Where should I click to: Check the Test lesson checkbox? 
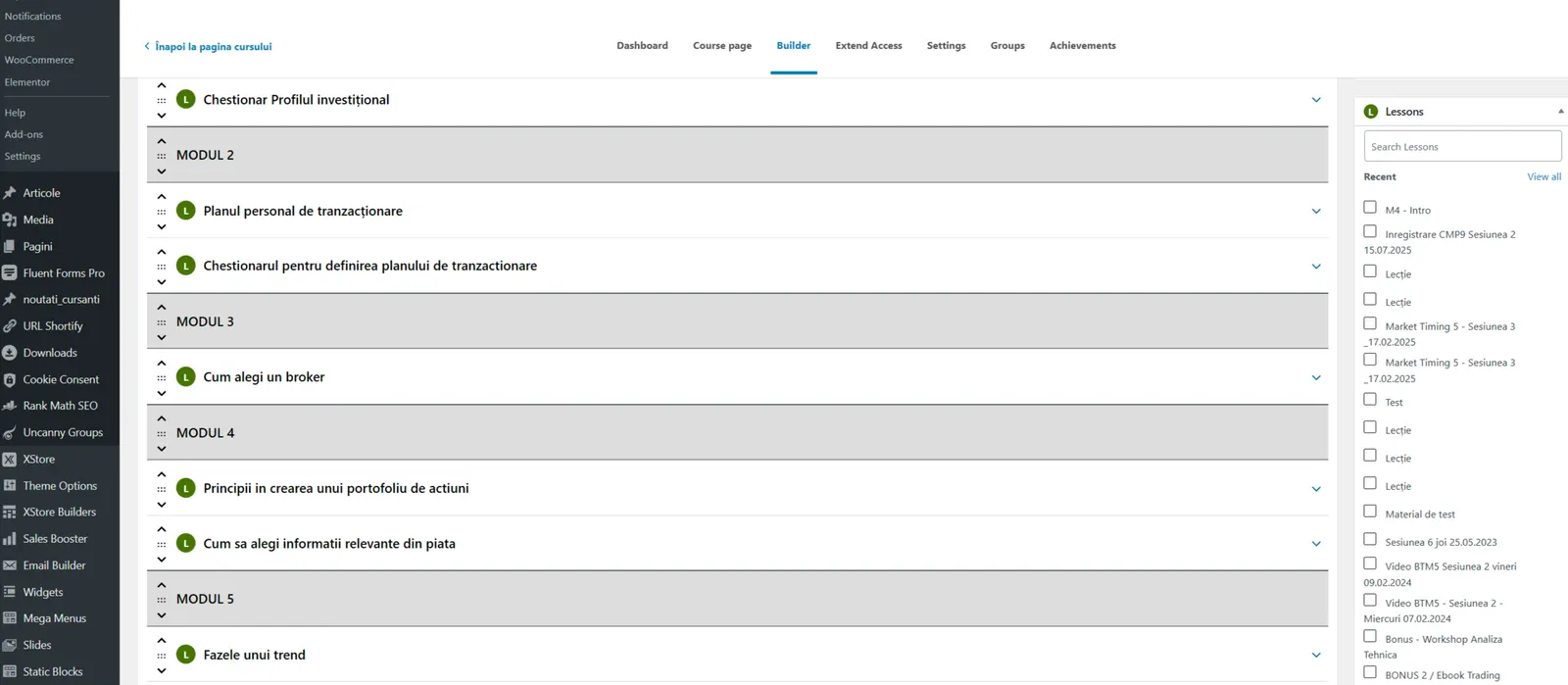coord(1370,399)
